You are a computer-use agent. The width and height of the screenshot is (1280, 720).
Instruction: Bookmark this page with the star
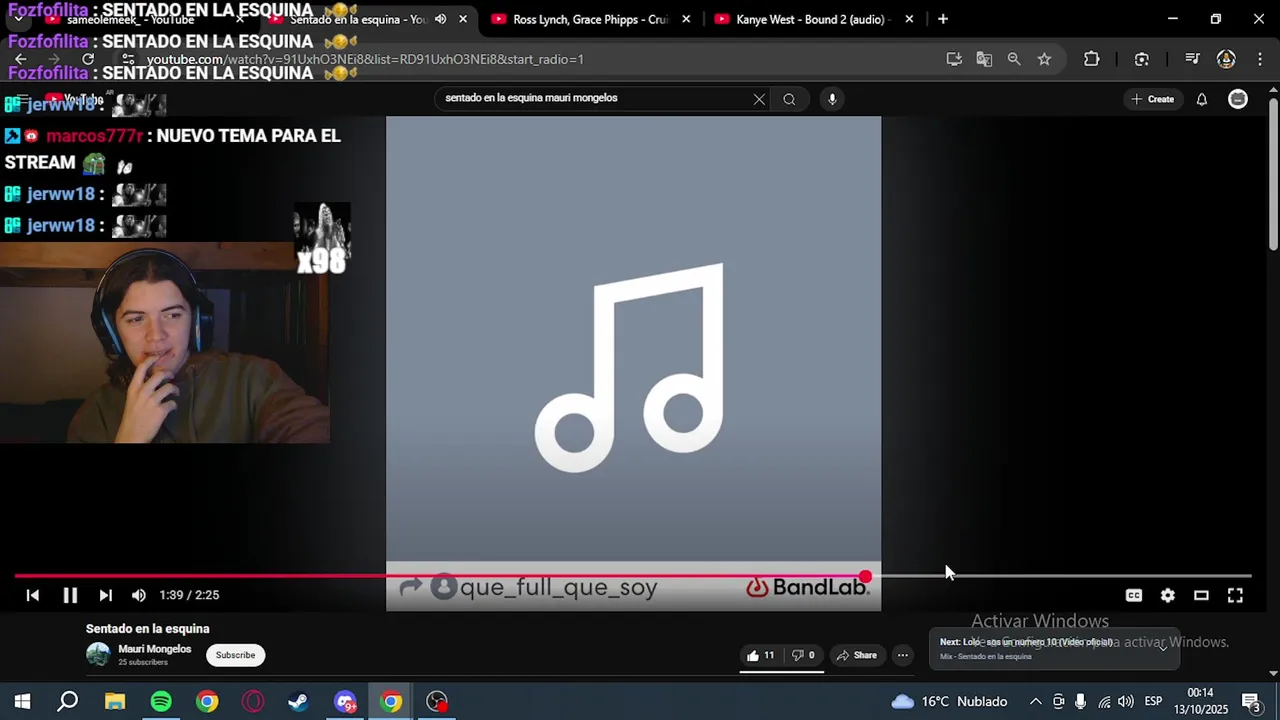coord(1044,59)
